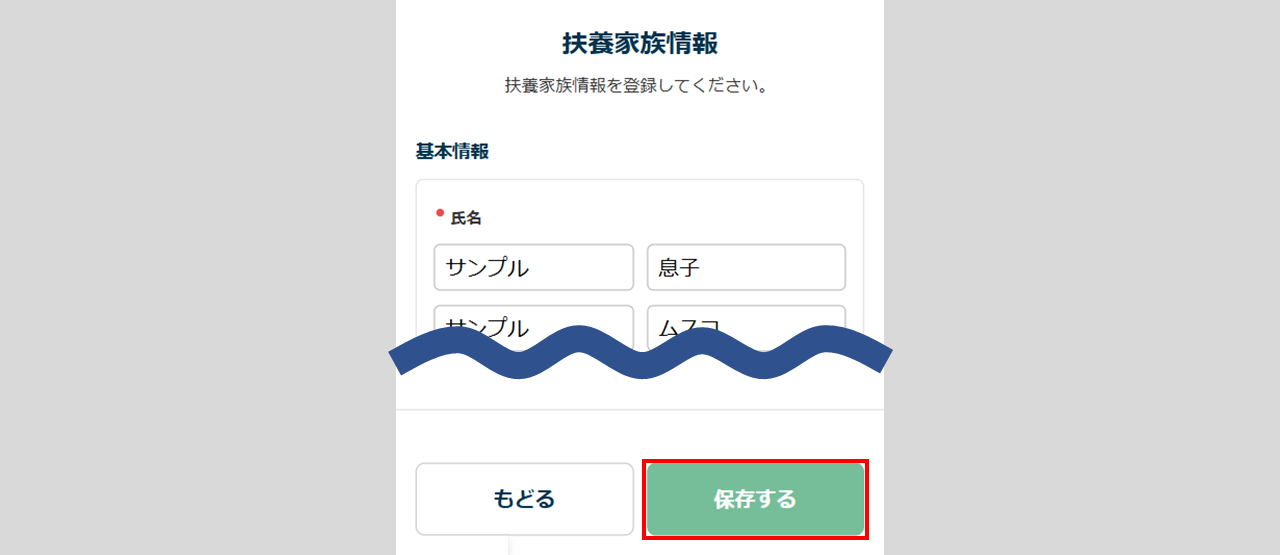Click the 扶養家族情報を登録してください instruction text
1280x555 pixels.
coord(636,86)
